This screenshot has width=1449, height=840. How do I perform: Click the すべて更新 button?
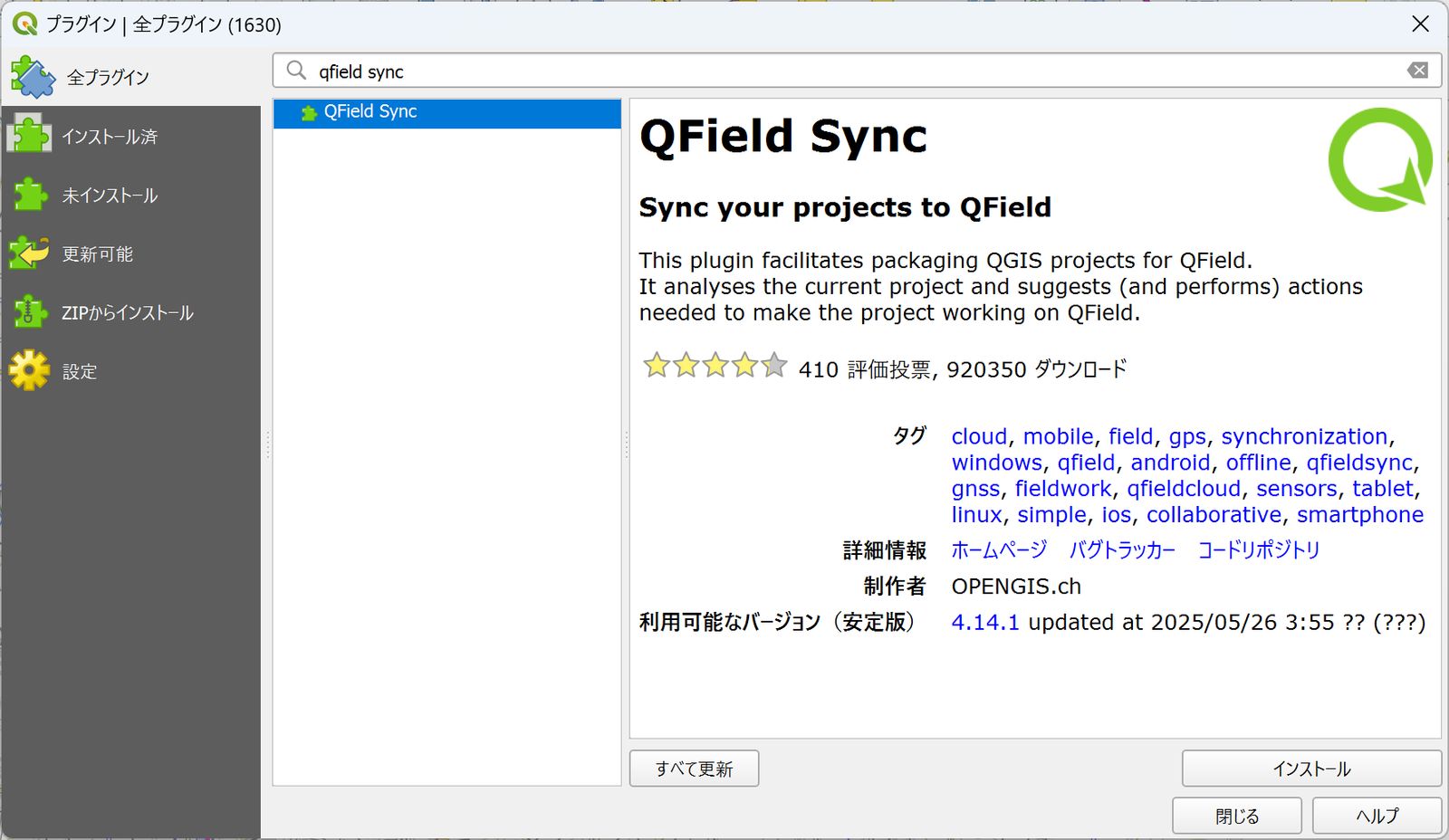(694, 768)
